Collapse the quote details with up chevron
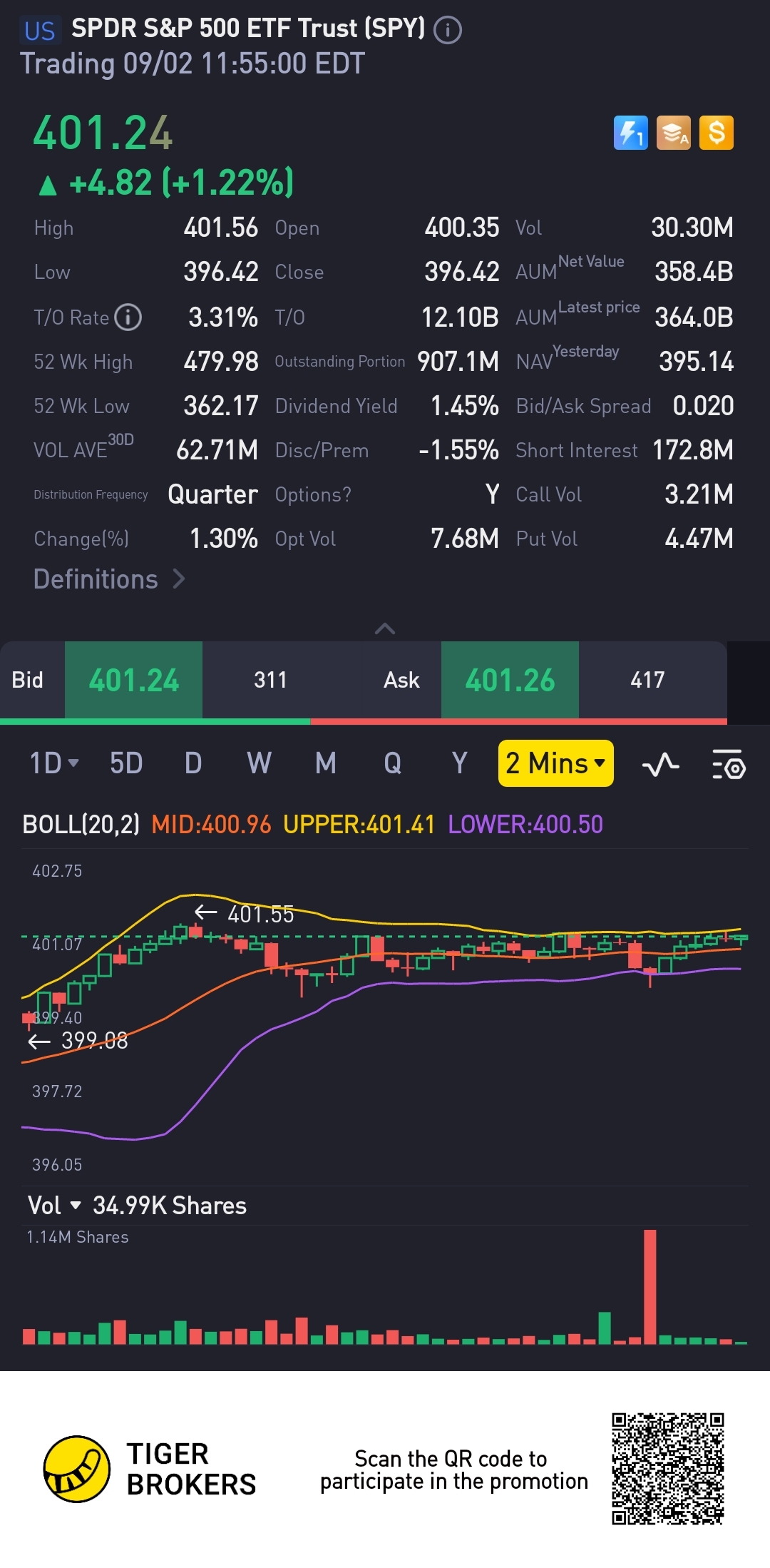Screen dimensions: 770x1568 [385, 628]
